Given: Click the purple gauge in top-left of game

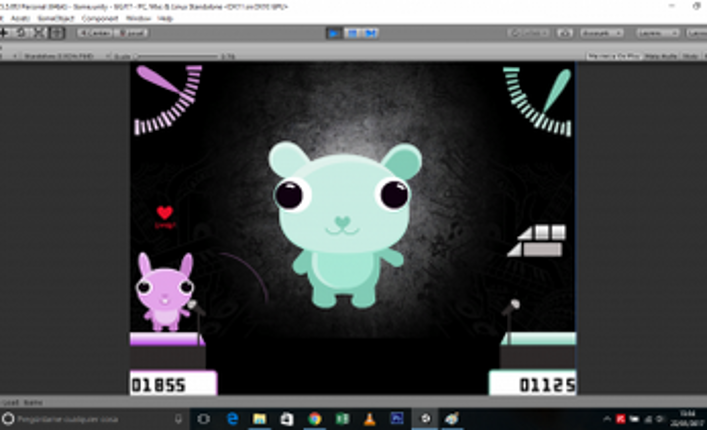Looking at the screenshot, I should pyautogui.click(x=168, y=100).
